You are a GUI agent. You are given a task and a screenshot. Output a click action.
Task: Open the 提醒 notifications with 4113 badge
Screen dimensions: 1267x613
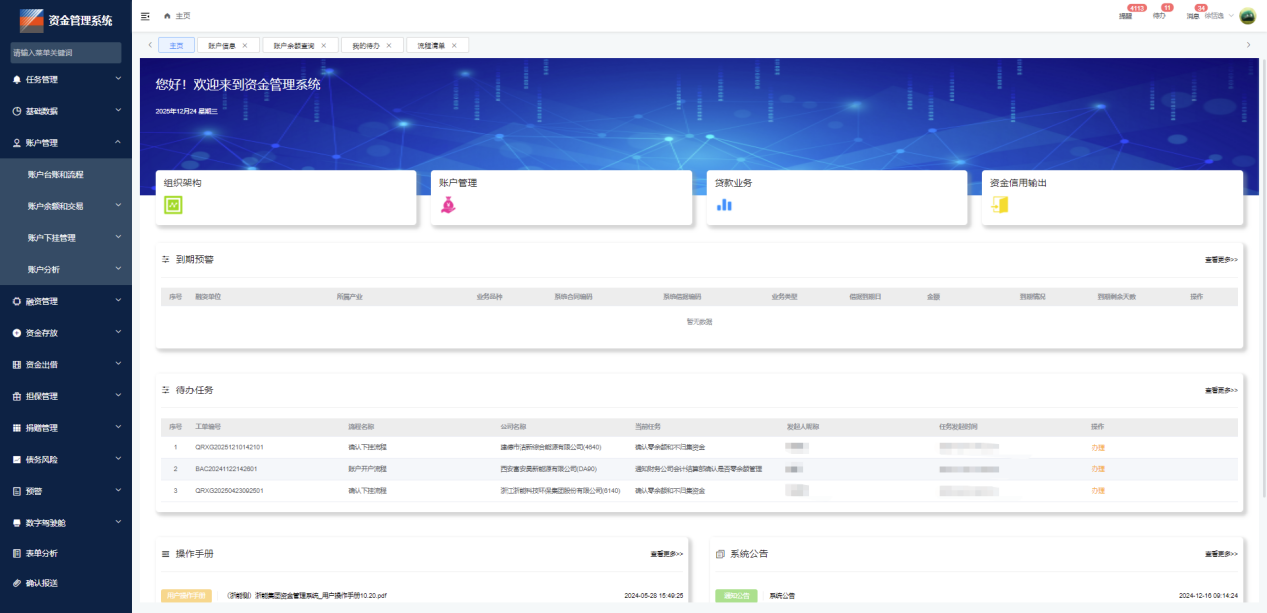pyautogui.click(x=1126, y=16)
